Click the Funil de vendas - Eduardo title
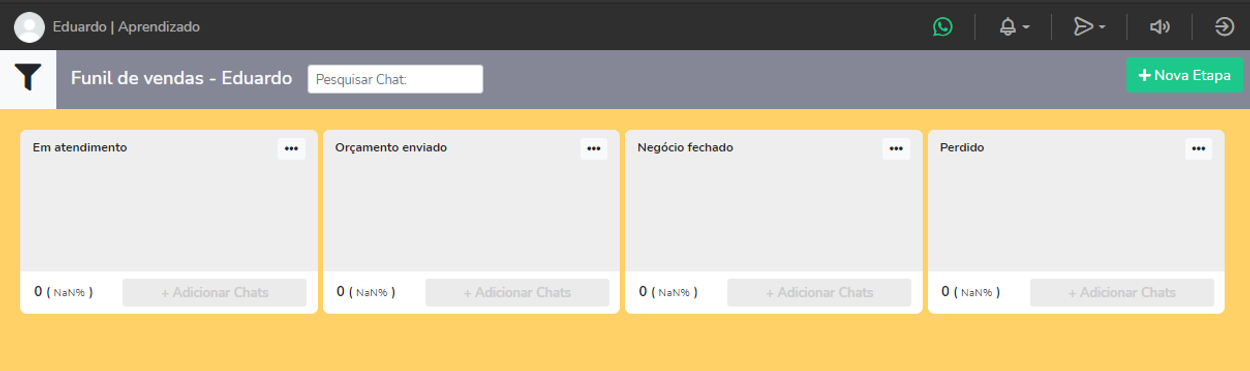Image resolution: width=1250 pixels, height=371 pixels. point(182,78)
